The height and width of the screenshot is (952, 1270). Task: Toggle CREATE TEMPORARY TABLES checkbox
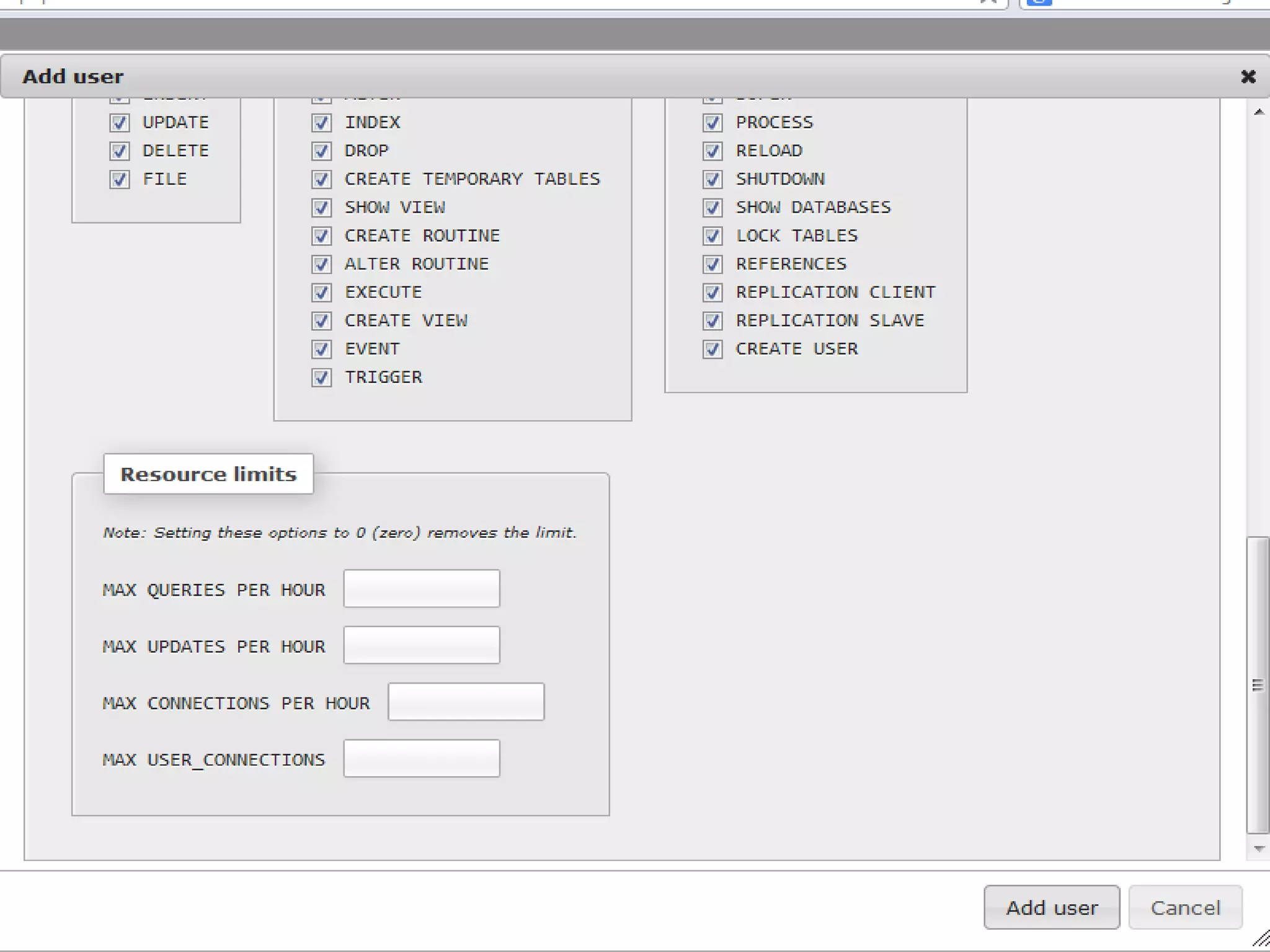coord(321,180)
